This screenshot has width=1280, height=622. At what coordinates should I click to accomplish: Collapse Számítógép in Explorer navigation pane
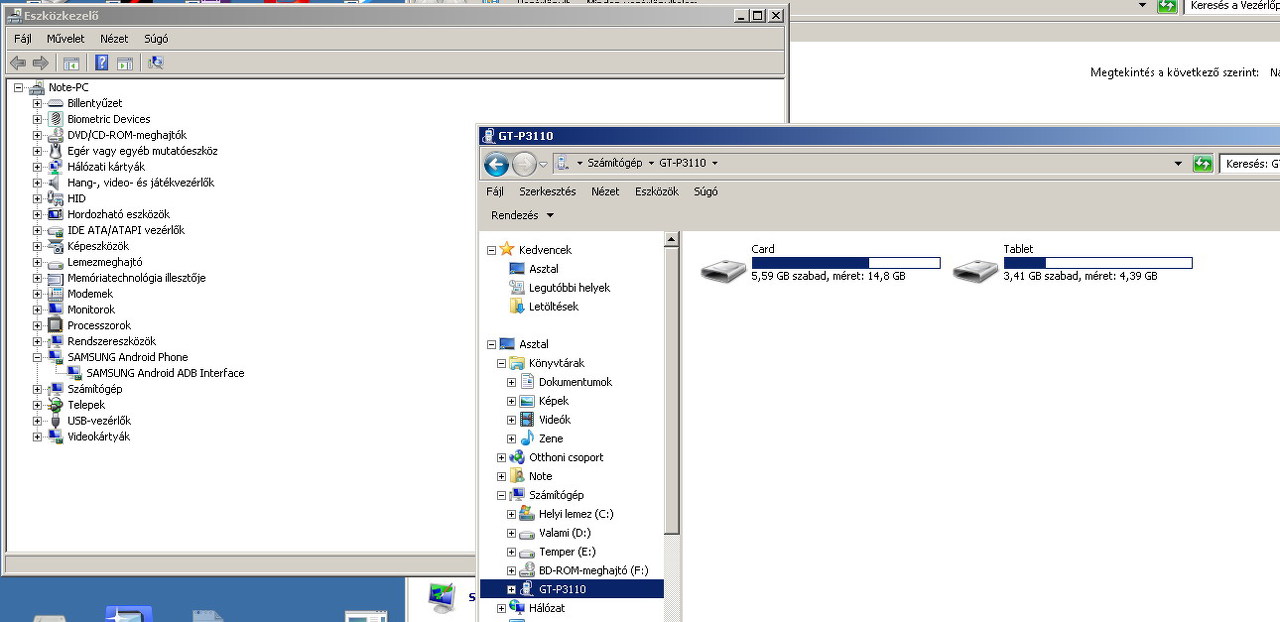[x=502, y=495]
